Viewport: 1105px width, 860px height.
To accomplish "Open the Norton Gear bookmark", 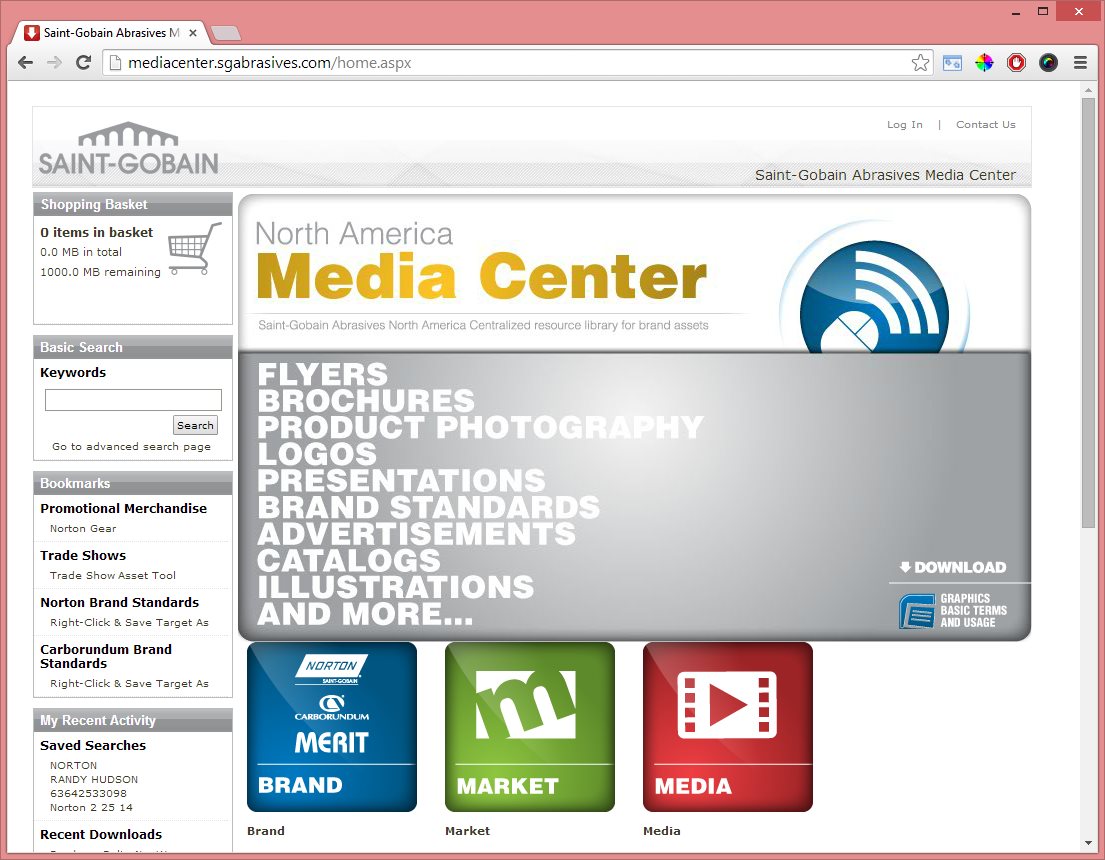I will (83, 528).
